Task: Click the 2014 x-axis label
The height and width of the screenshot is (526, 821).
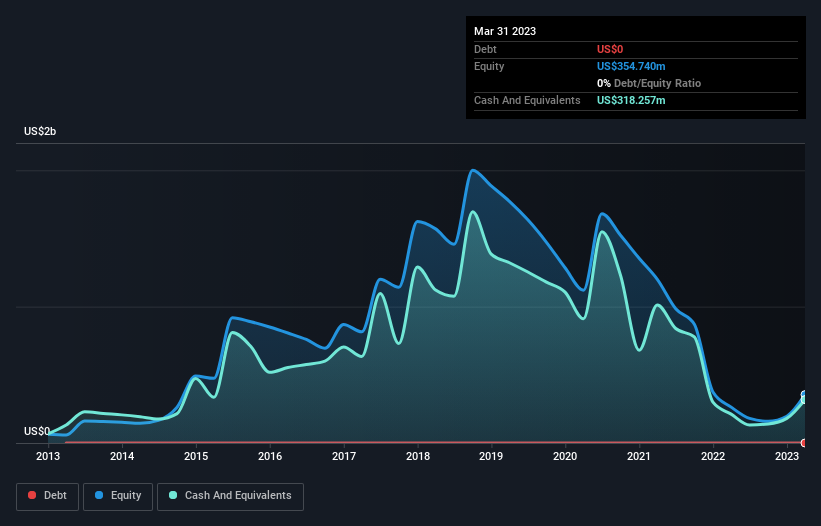Action: coord(122,456)
